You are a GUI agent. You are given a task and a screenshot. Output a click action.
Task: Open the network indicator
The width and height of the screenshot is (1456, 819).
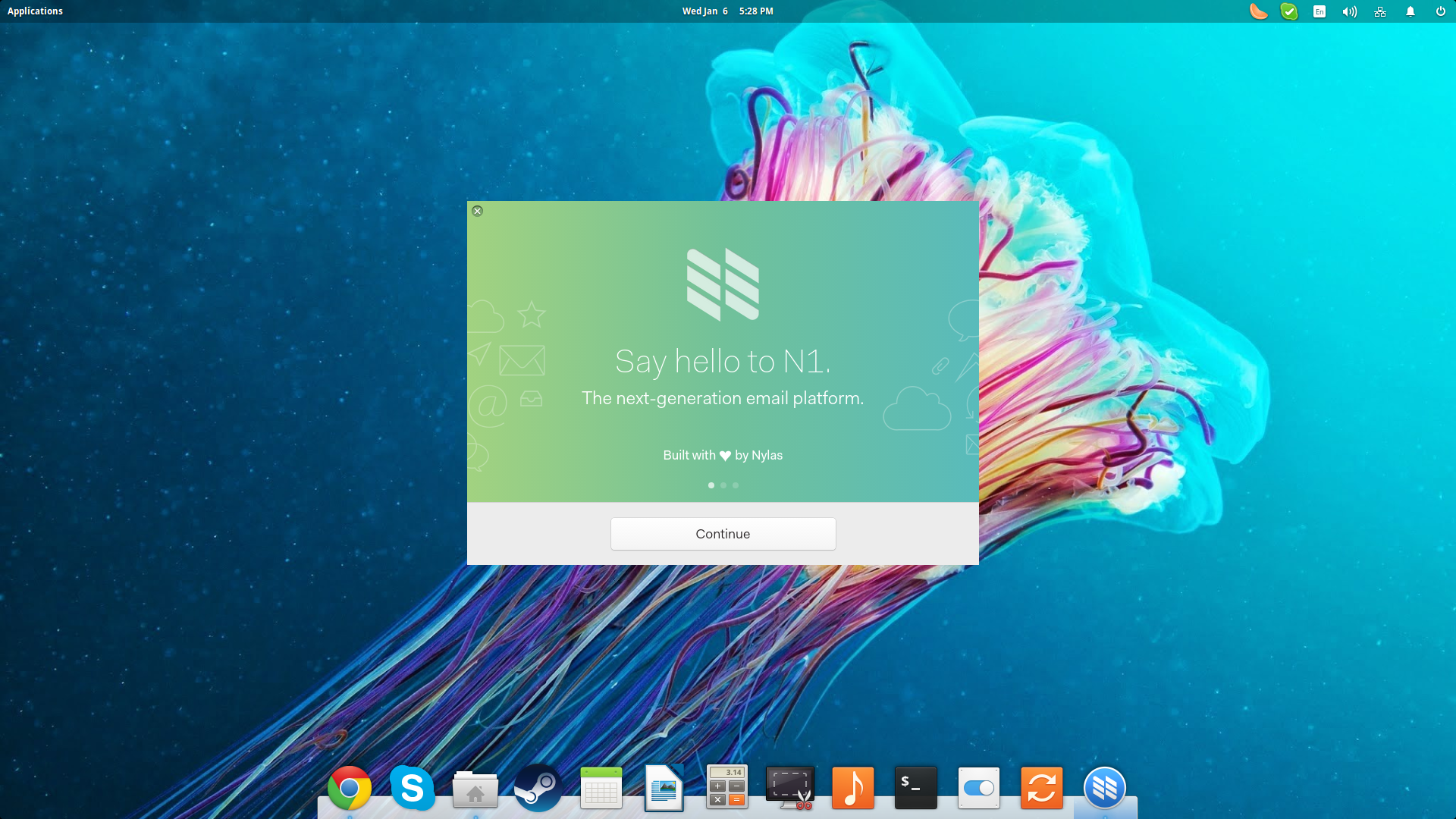point(1380,11)
